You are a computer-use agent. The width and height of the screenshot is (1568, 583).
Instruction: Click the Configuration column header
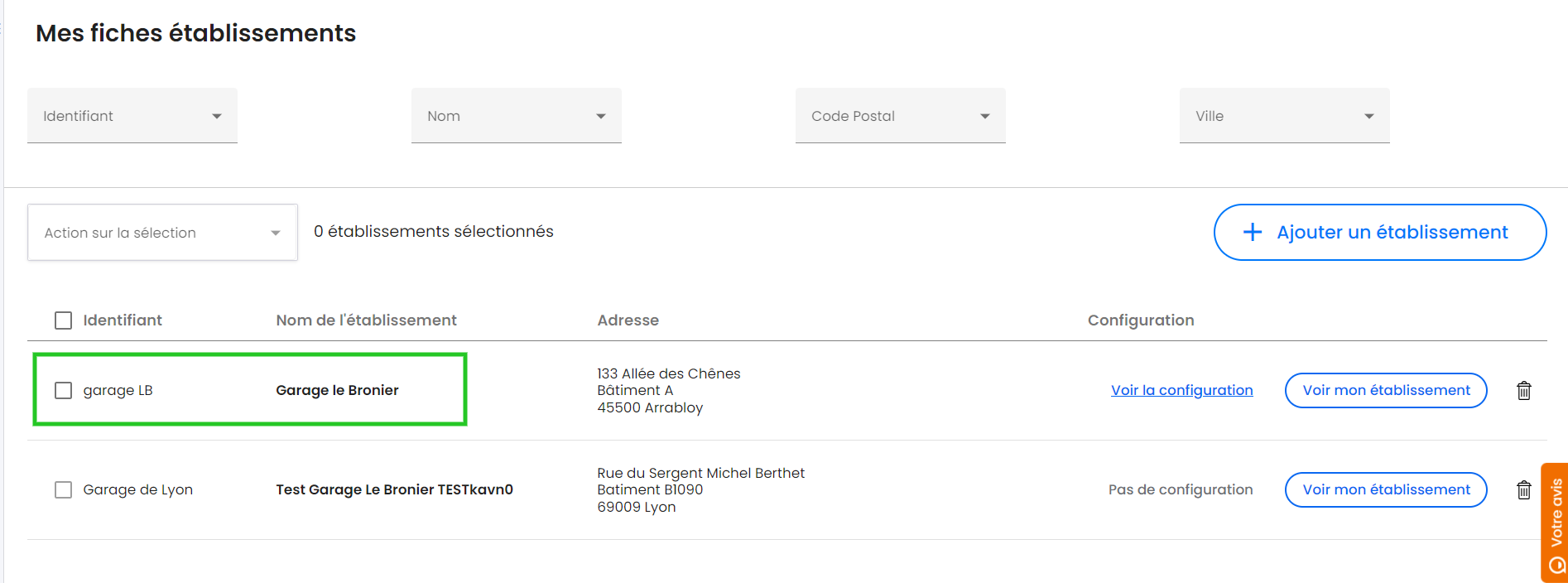coord(1141,320)
